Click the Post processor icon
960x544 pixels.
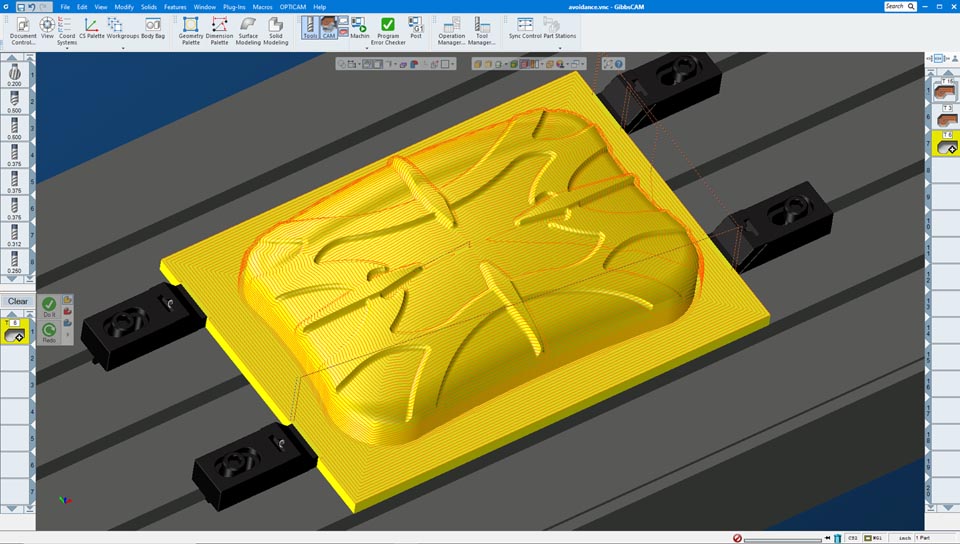click(x=416, y=29)
